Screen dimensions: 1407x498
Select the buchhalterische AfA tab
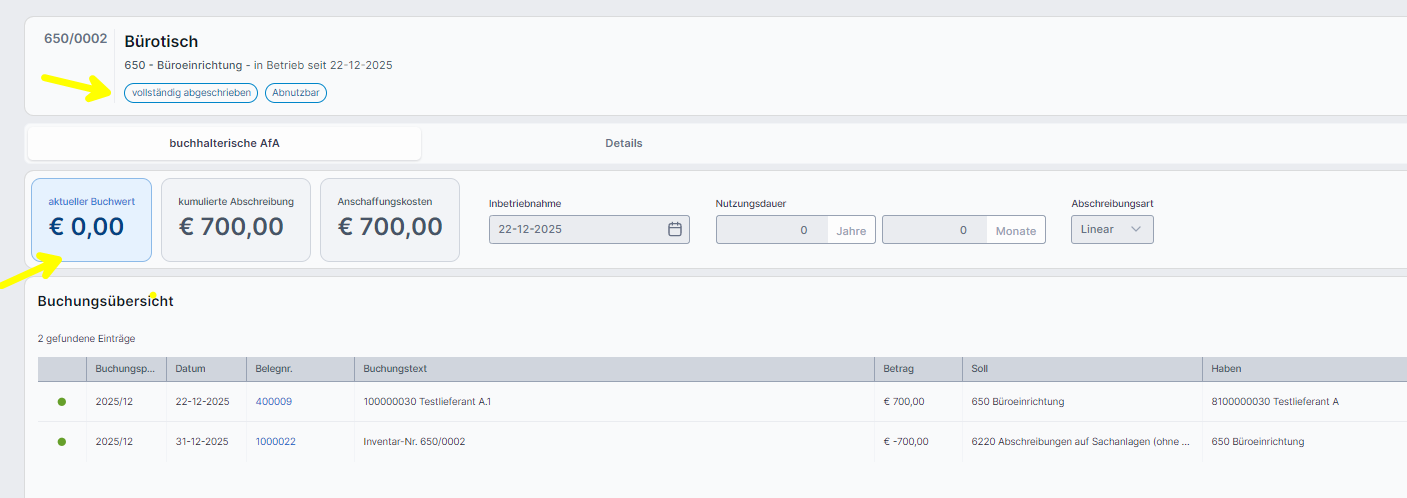pyautogui.click(x=224, y=143)
